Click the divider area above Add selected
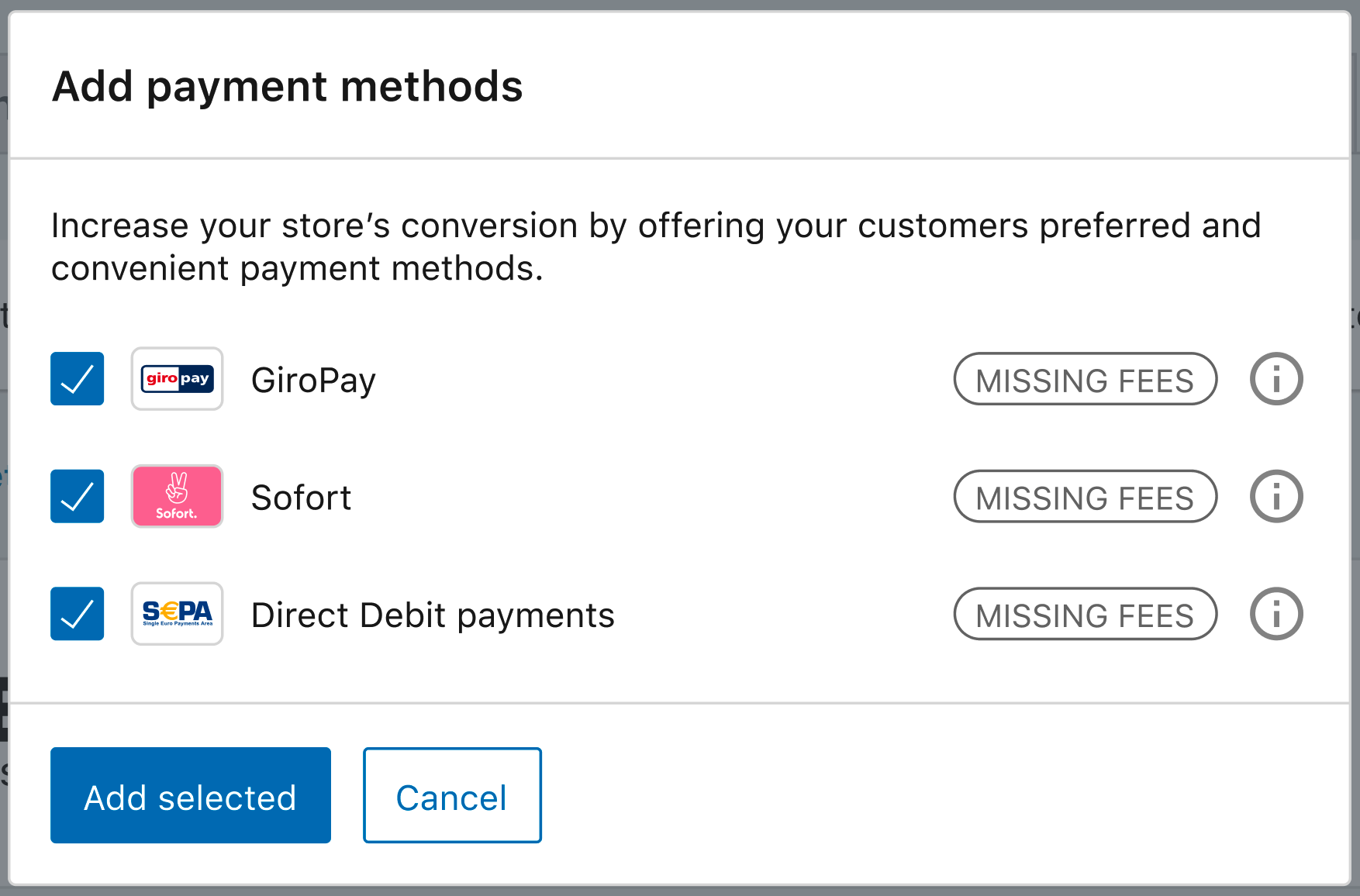 click(x=680, y=704)
